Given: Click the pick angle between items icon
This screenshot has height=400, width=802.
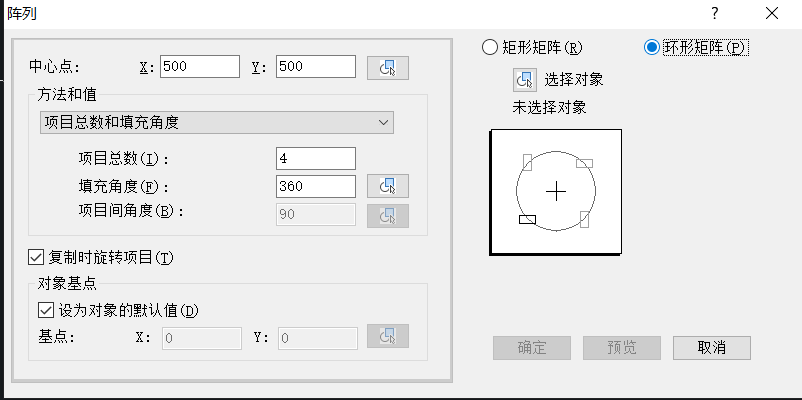Looking at the screenshot, I should [388, 215].
